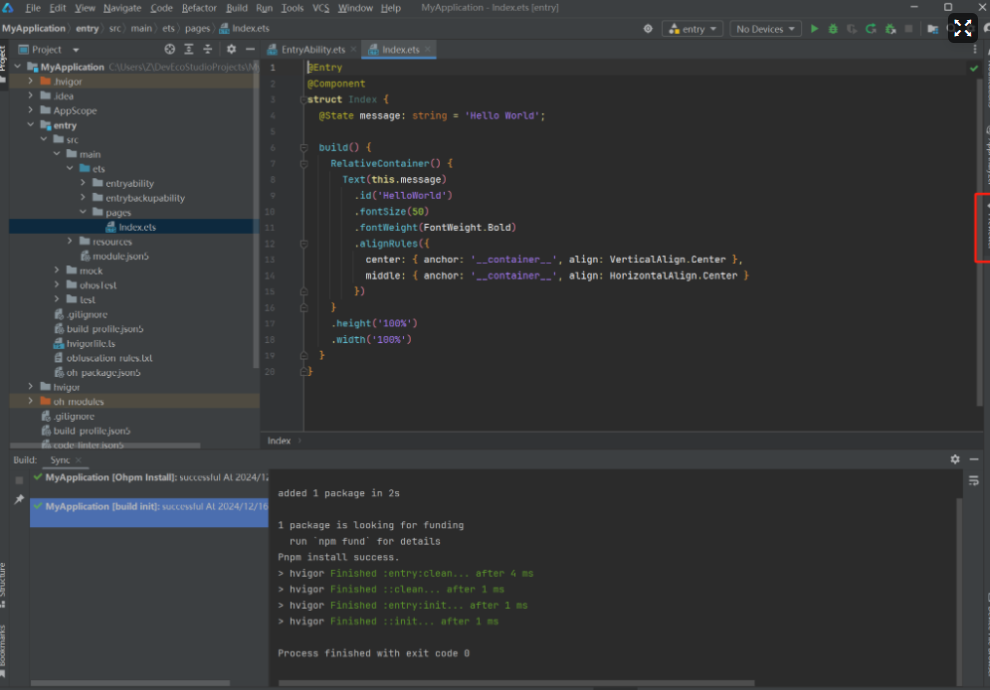The width and height of the screenshot is (990, 690).
Task: Toggle code fold on RelativeContainer line
Action: point(303,164)
